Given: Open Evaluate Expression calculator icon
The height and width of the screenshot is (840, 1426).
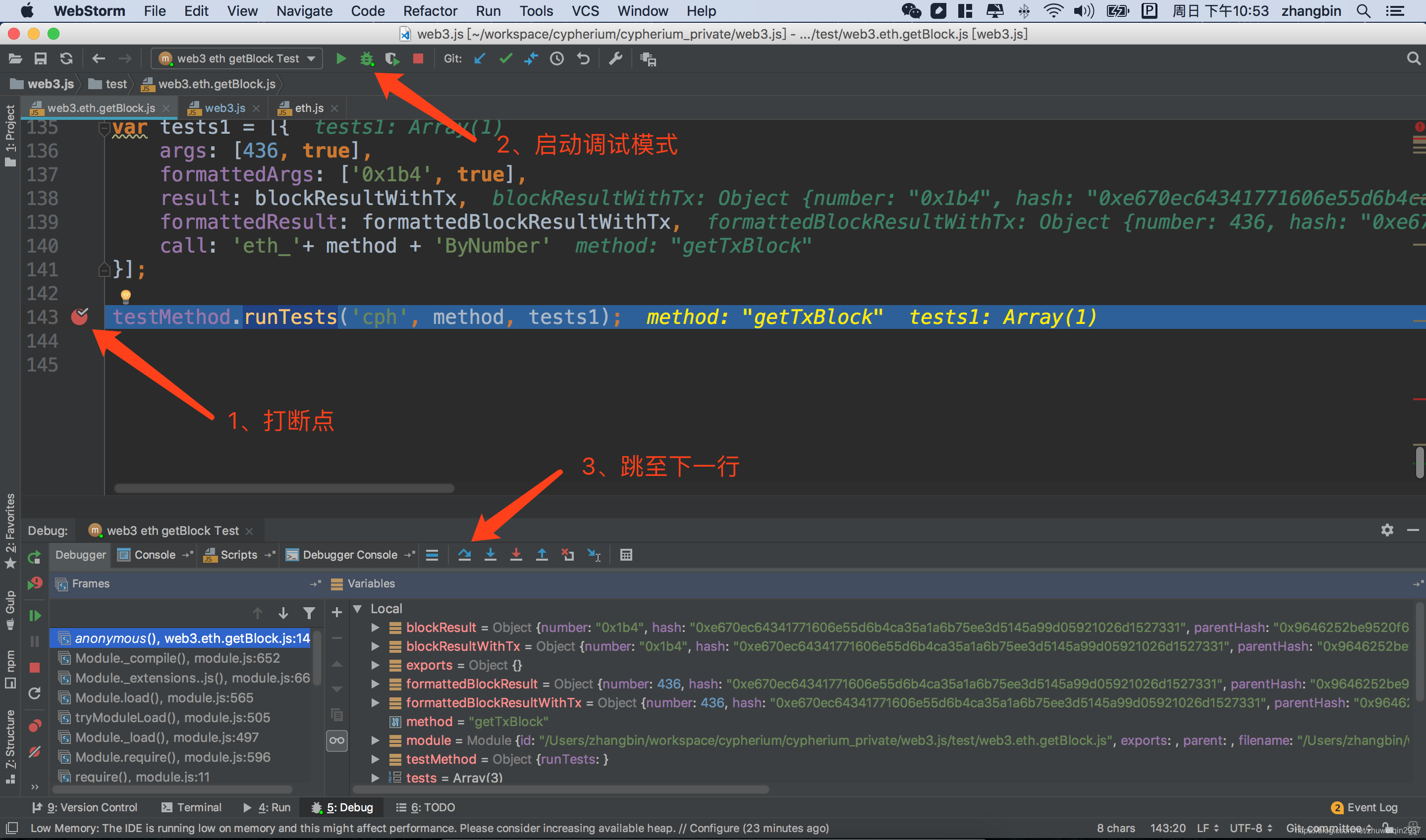Looking at the screenshot, I should pos(626,555).
